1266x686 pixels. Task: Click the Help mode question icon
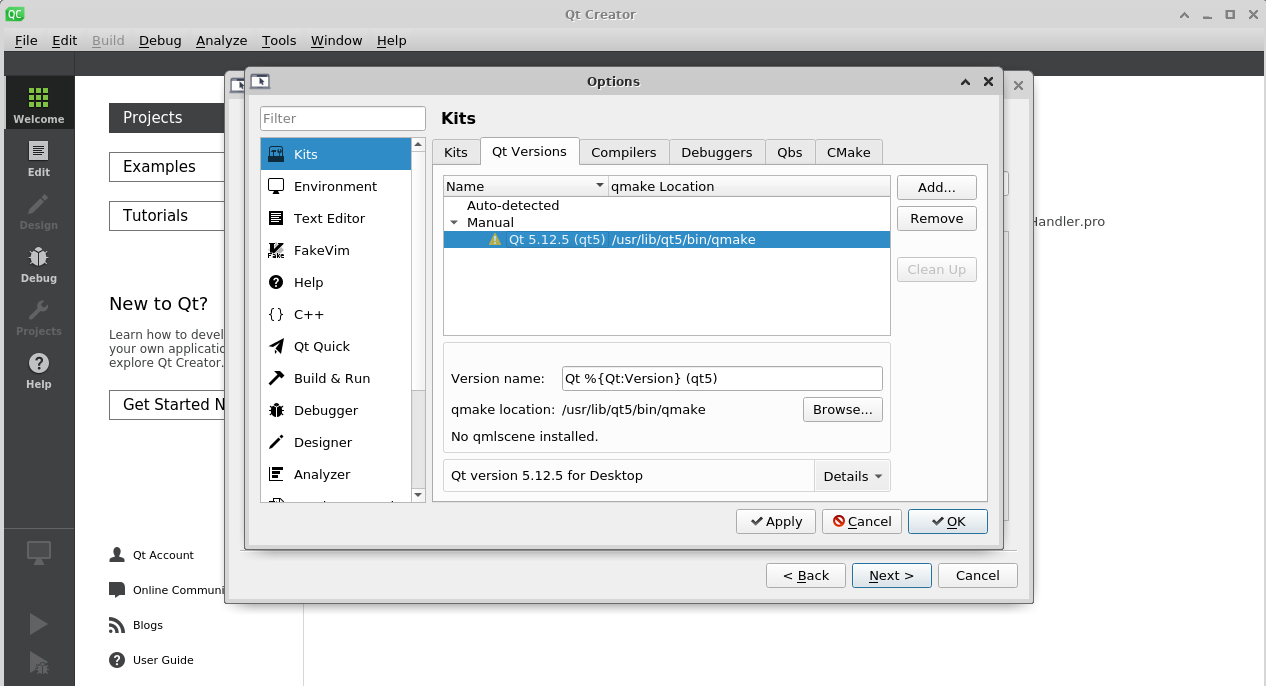pos(38,363)
